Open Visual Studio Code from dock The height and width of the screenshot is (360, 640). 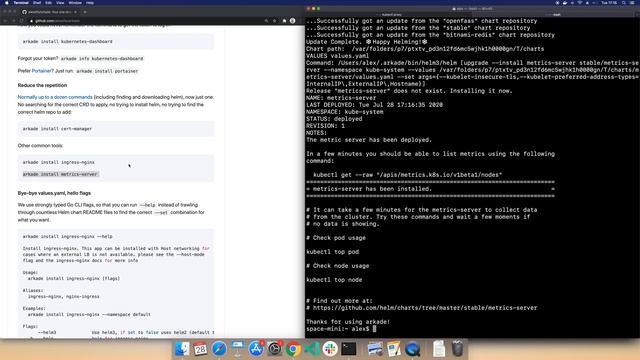[x=312, y=349]
